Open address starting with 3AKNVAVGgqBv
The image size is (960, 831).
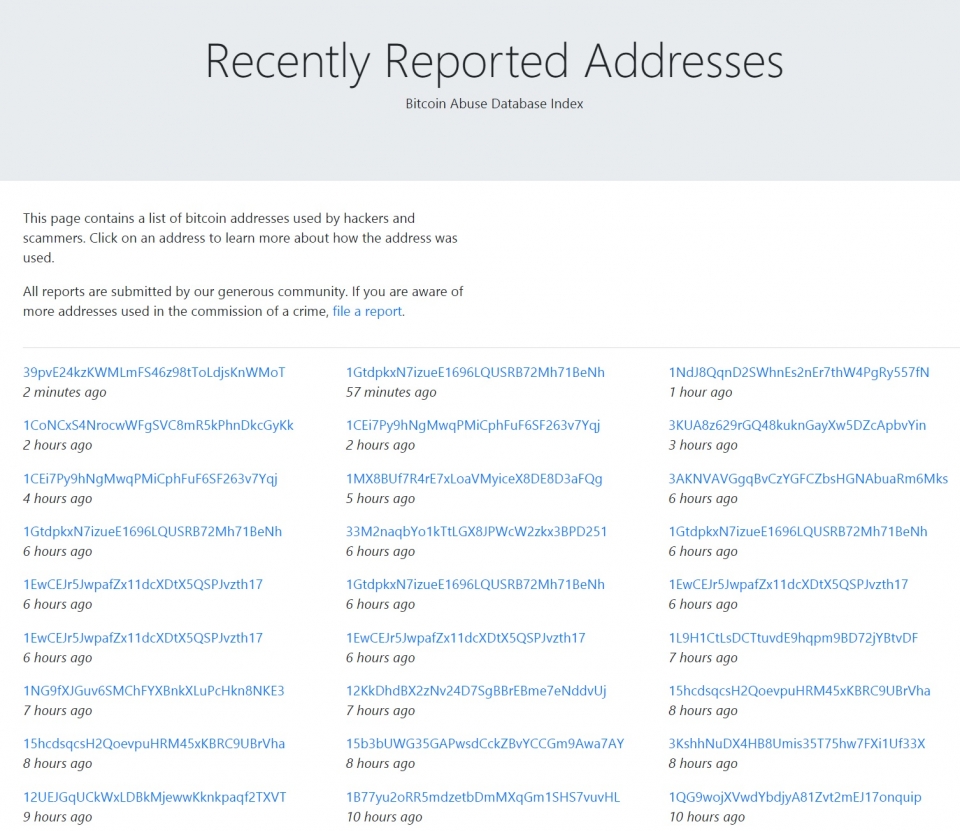808,478
